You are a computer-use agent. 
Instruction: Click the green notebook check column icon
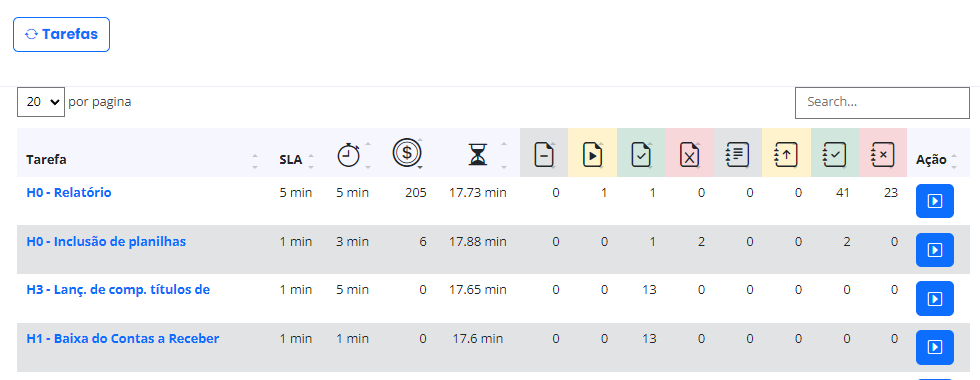pos(835,154)
